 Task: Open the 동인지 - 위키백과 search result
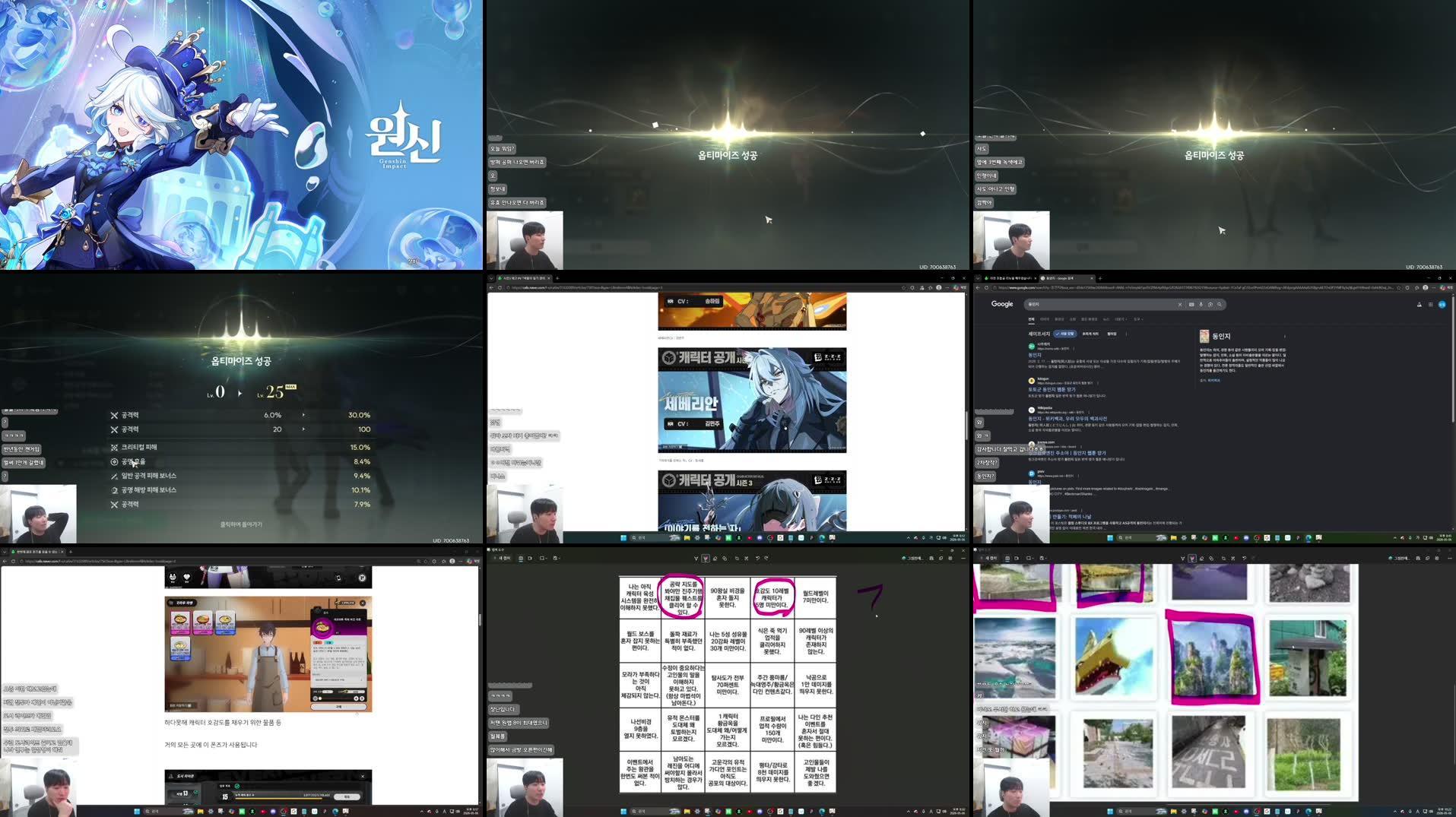tap(1067, 419)
